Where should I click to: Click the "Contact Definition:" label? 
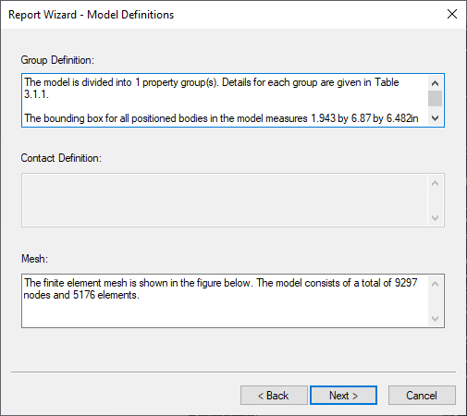[x=61, y=158]
